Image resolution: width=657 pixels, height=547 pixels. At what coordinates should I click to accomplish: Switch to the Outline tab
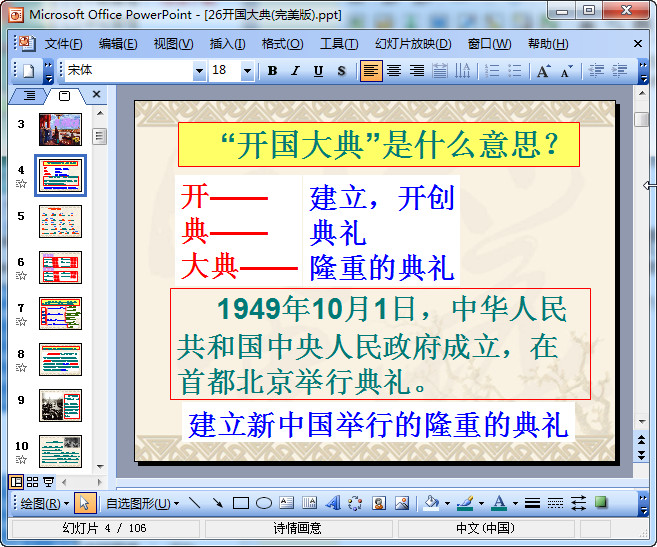tap(29, 96)
